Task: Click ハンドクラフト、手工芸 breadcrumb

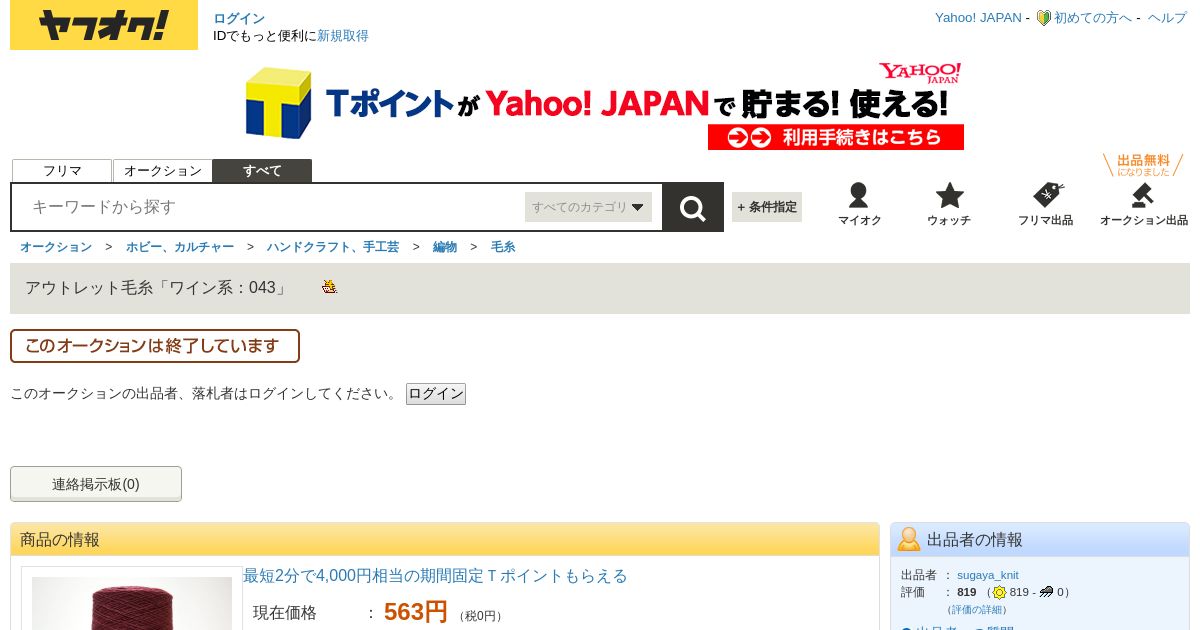Action: pyautogui.click(x=333, y=247)
